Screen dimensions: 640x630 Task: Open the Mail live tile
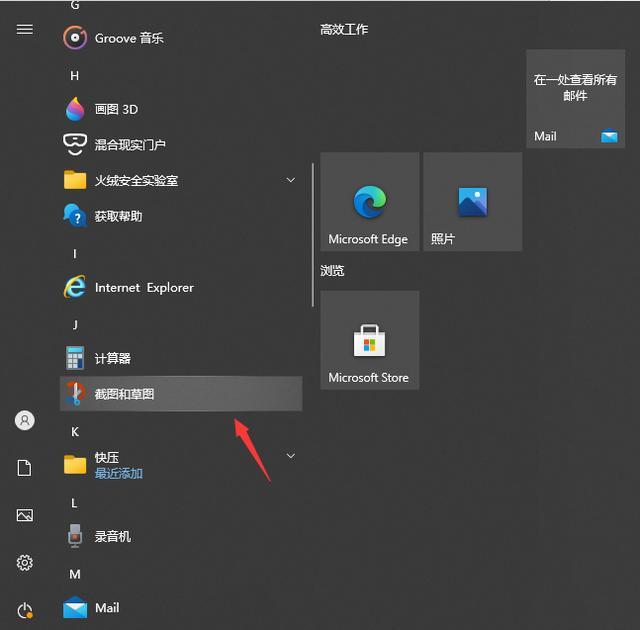[576, 99]
